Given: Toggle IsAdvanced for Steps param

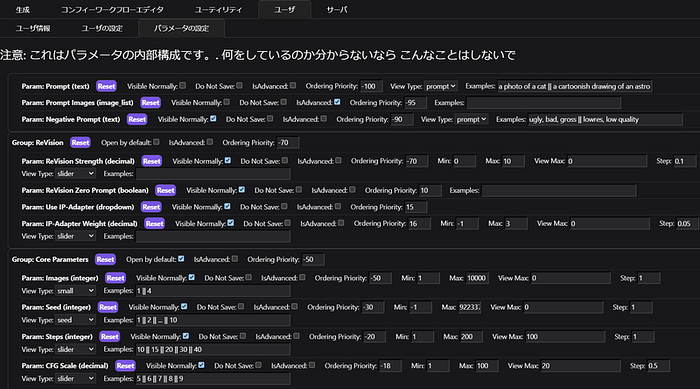Looking at the screenshot, I should pos(296,336).
